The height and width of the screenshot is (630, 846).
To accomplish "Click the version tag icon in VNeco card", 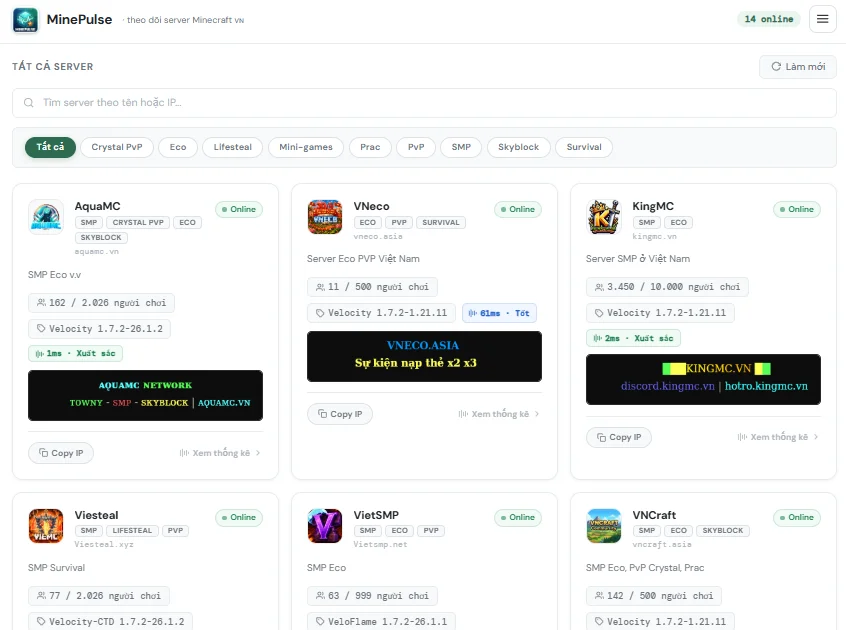I will coord(320,313).
